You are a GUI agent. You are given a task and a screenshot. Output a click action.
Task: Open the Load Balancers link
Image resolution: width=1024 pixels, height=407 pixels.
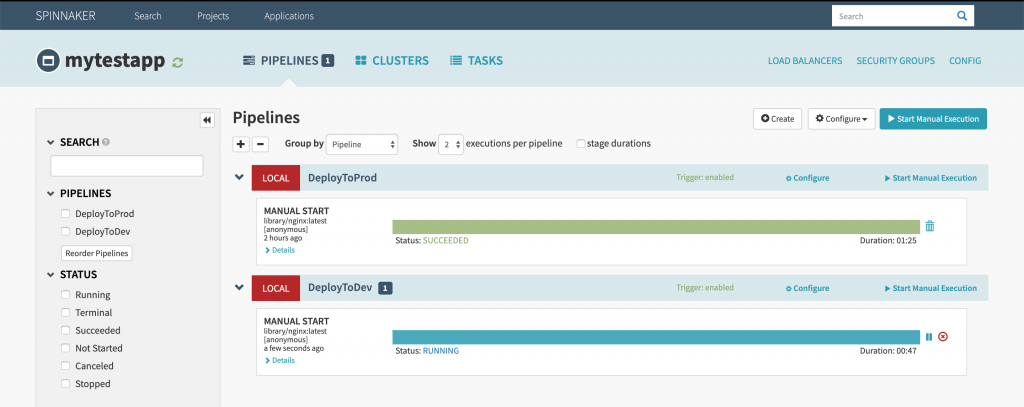coord(804,61)
